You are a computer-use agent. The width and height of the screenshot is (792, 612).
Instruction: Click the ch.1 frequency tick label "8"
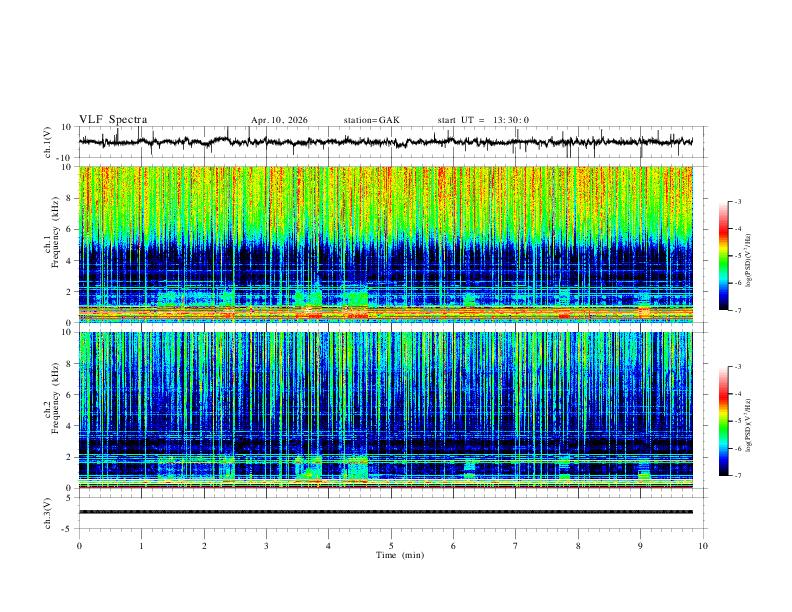pos(69,198)
